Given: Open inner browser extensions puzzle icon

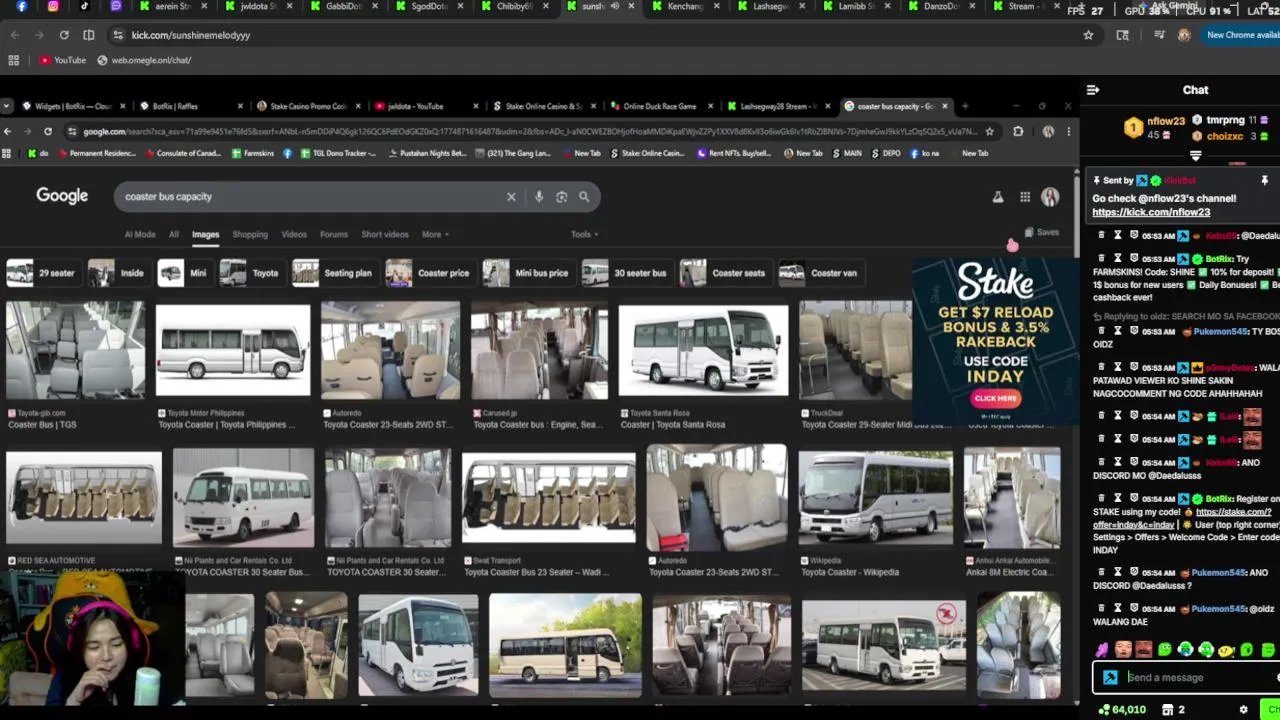Looking at the screenshot, I should 1018,132.
